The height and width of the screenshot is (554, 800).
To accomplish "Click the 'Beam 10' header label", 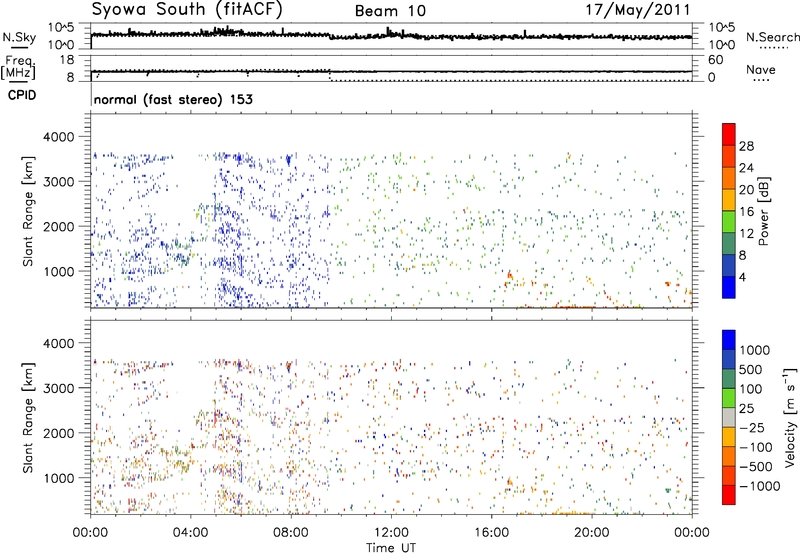I will pos(390,11).
